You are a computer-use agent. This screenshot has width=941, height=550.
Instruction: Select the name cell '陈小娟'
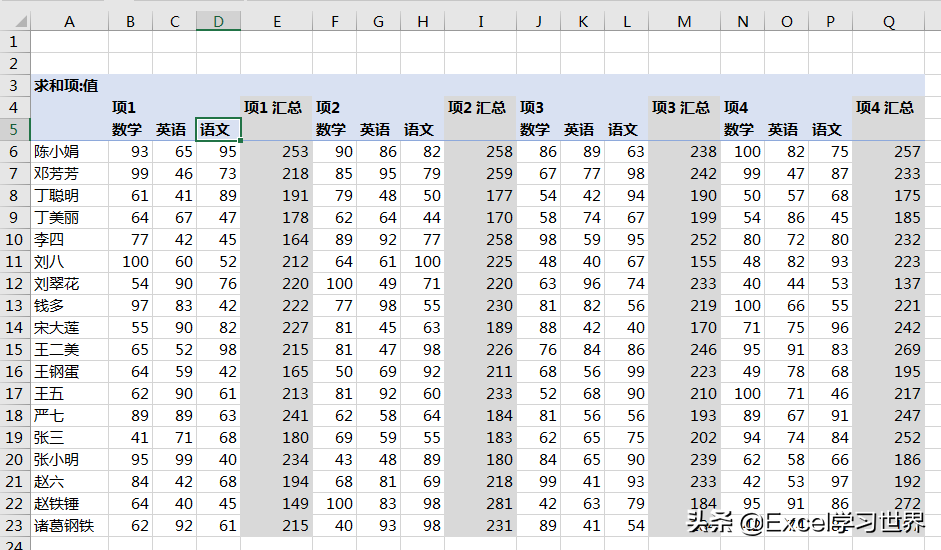coord(70,152)
